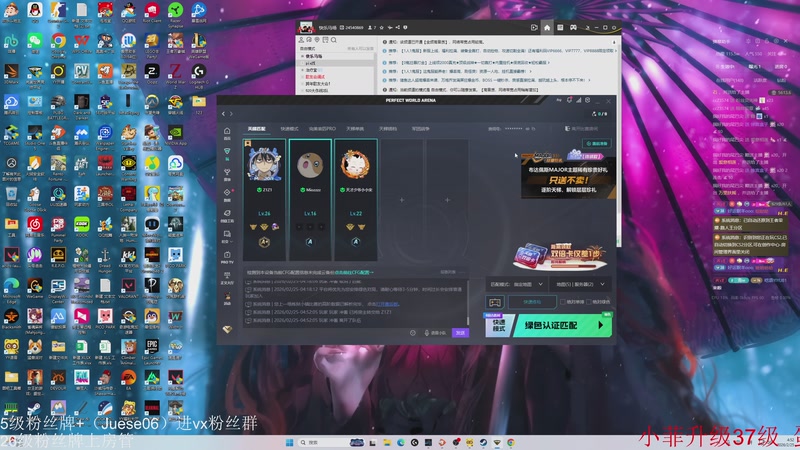Image resolution: width=800 pixels, height=450 pixels.
Task: Click the microphone icon in arena chat bar
Action: click(427, 333)
